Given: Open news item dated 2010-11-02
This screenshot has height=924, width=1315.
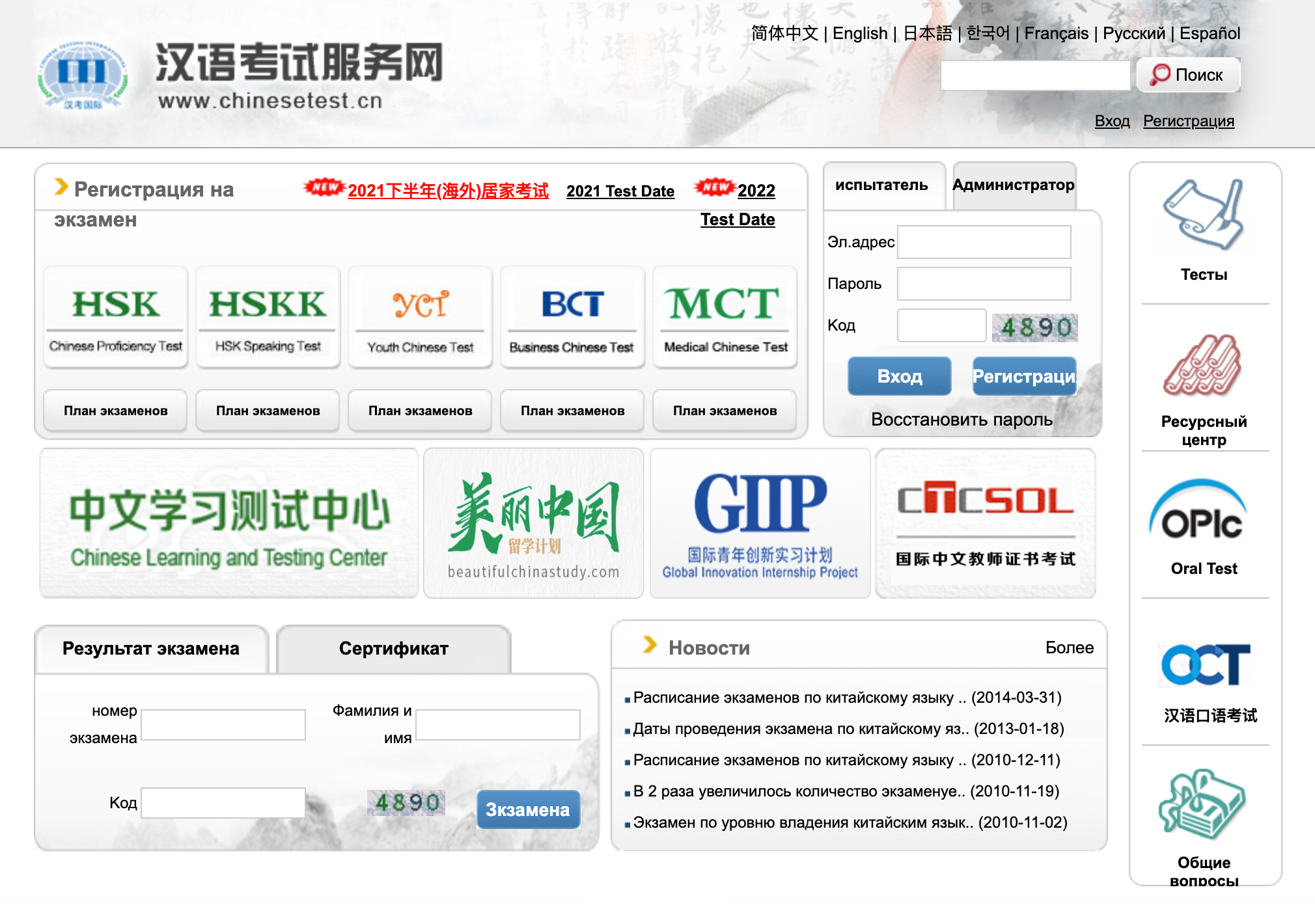Looking at the screenshot, I should 850,822.
